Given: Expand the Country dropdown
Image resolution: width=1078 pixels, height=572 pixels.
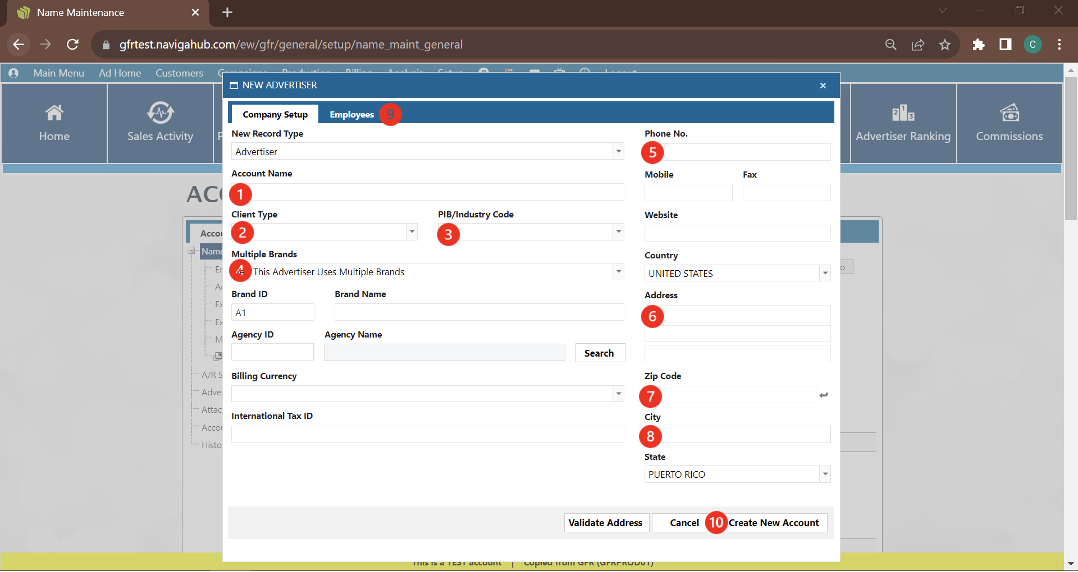Looking at the screenshot, I should 824,273.
